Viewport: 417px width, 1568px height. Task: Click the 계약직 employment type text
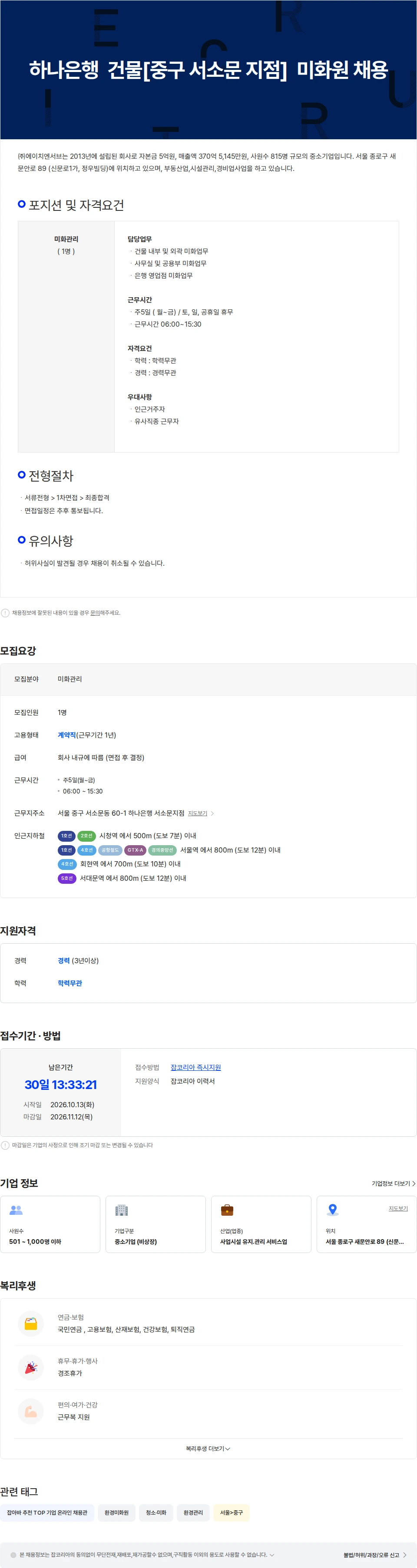66,735
